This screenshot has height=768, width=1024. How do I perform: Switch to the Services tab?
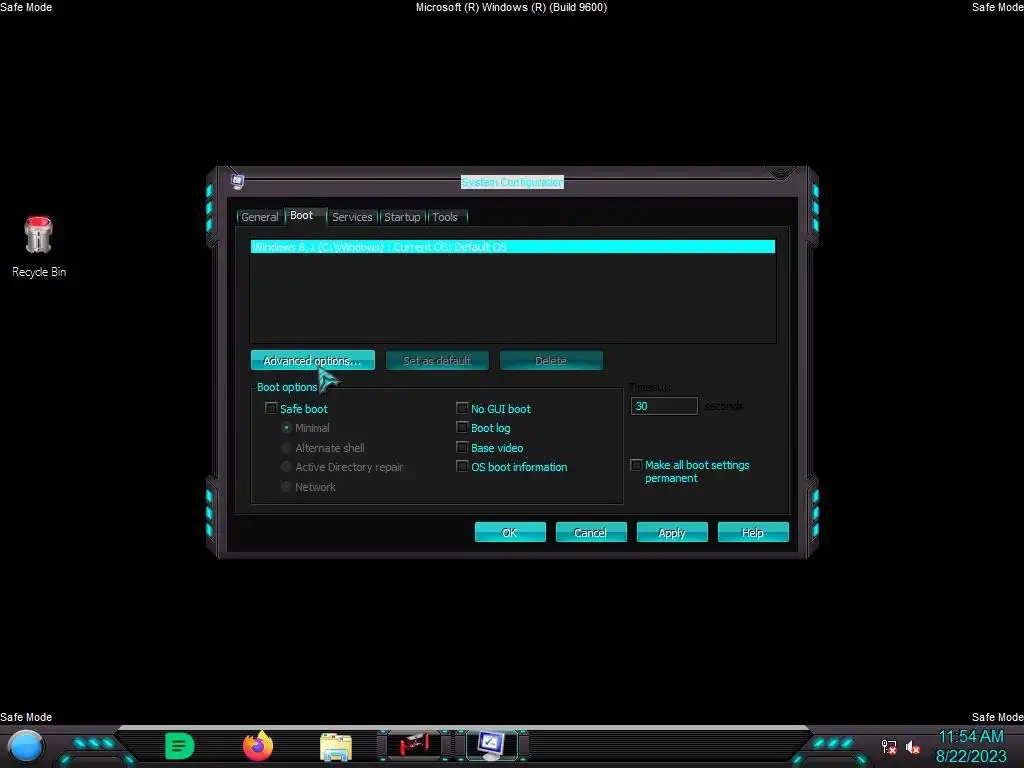pyautogui.click(x=352, y=217)
